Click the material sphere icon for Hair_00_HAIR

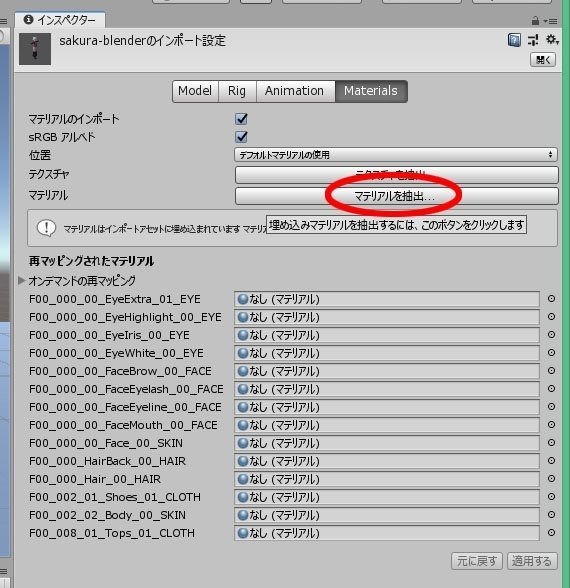243,479
